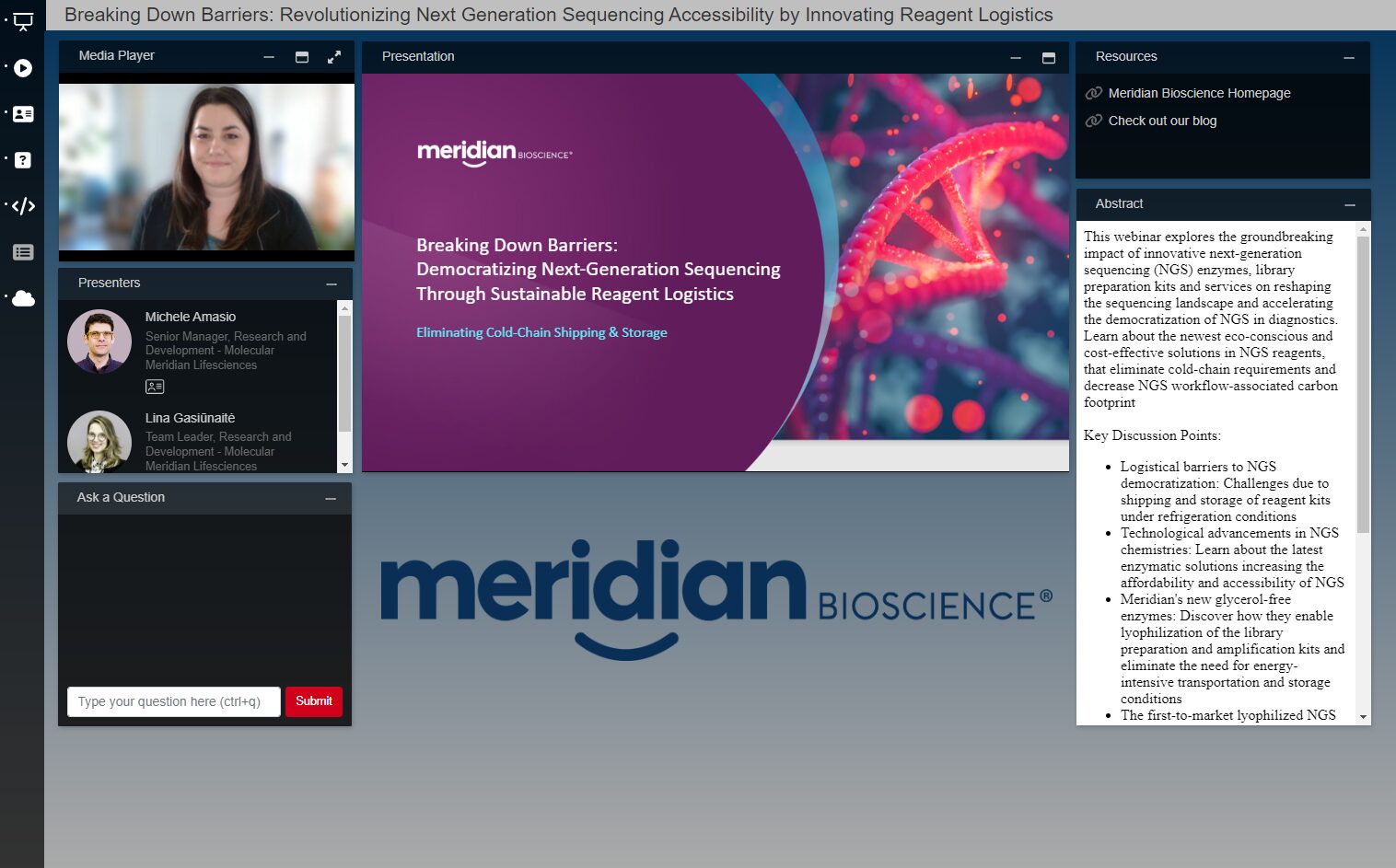Click the Abstract panel scroll down arrow
This screenshot has width=1396, height=868.
point(1363,717)
